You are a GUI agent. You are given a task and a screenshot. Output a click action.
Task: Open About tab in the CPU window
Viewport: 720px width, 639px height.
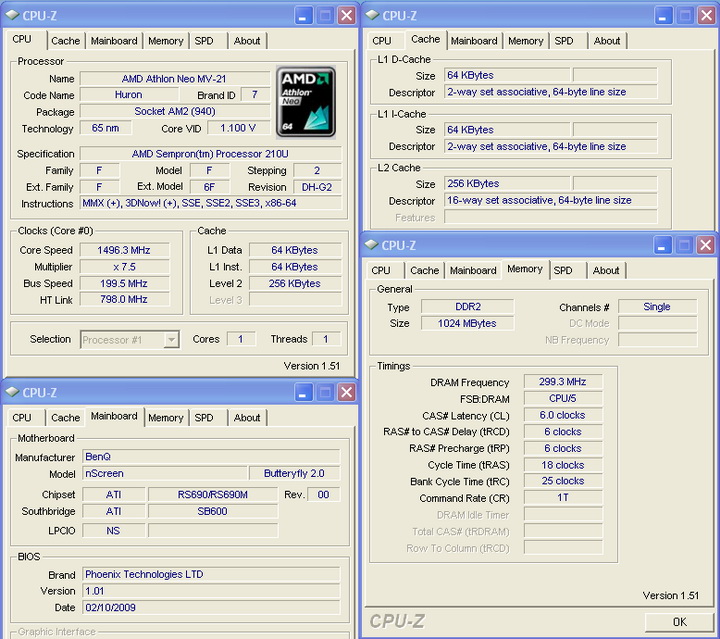(x=247, y=41)
